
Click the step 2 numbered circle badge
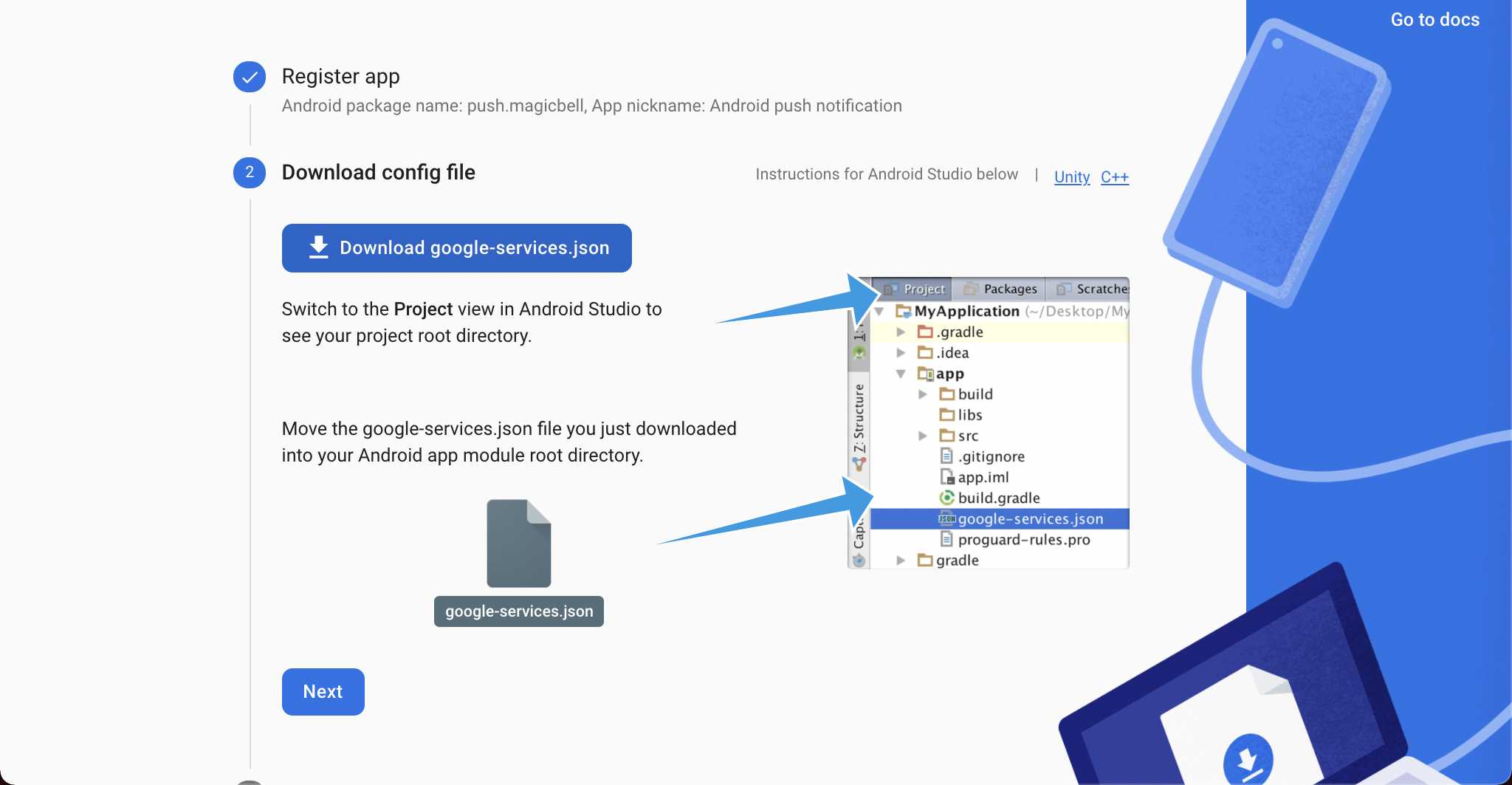[249, 172]
